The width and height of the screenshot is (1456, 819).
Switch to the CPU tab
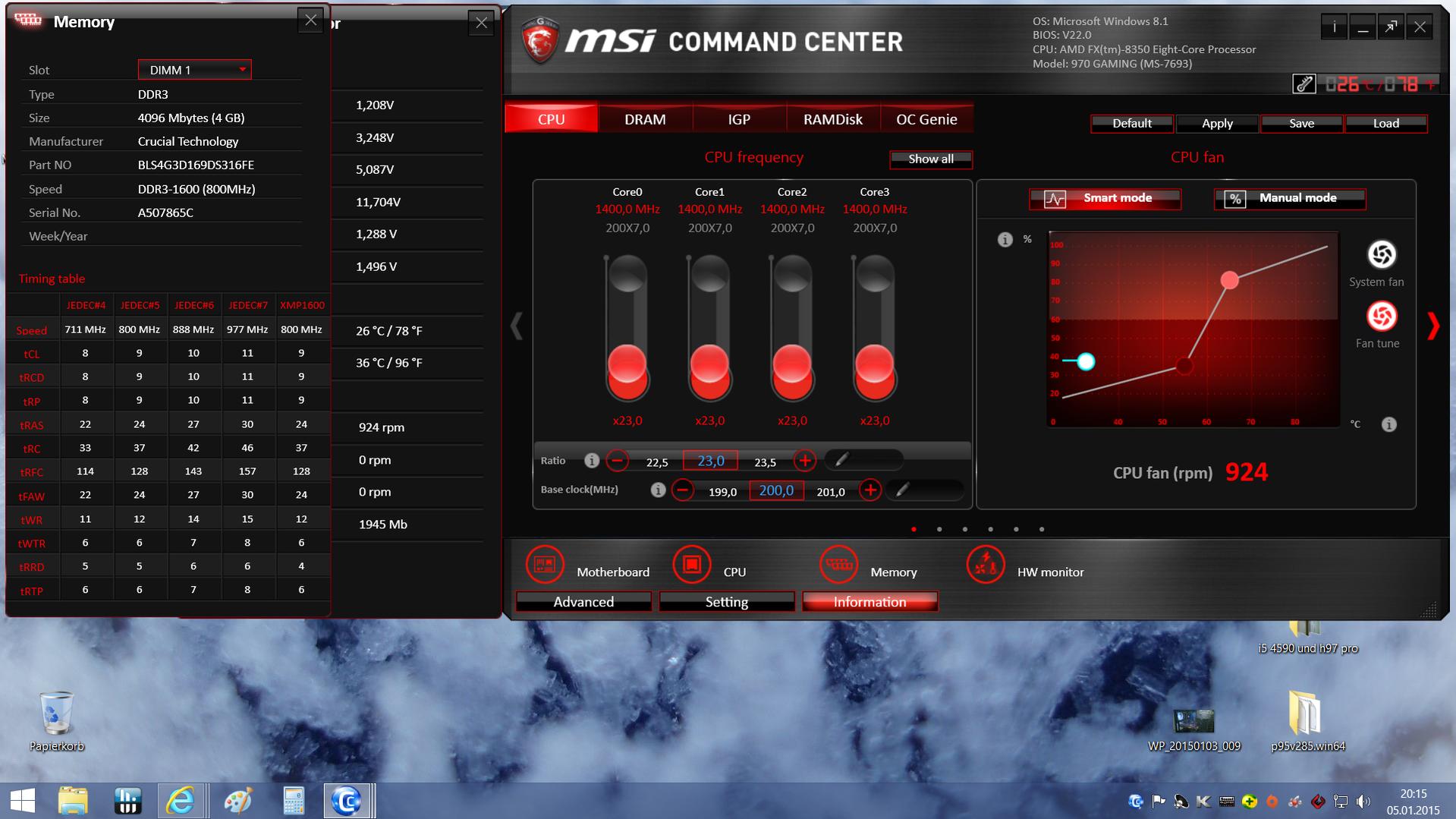click(x=552, y=119)
